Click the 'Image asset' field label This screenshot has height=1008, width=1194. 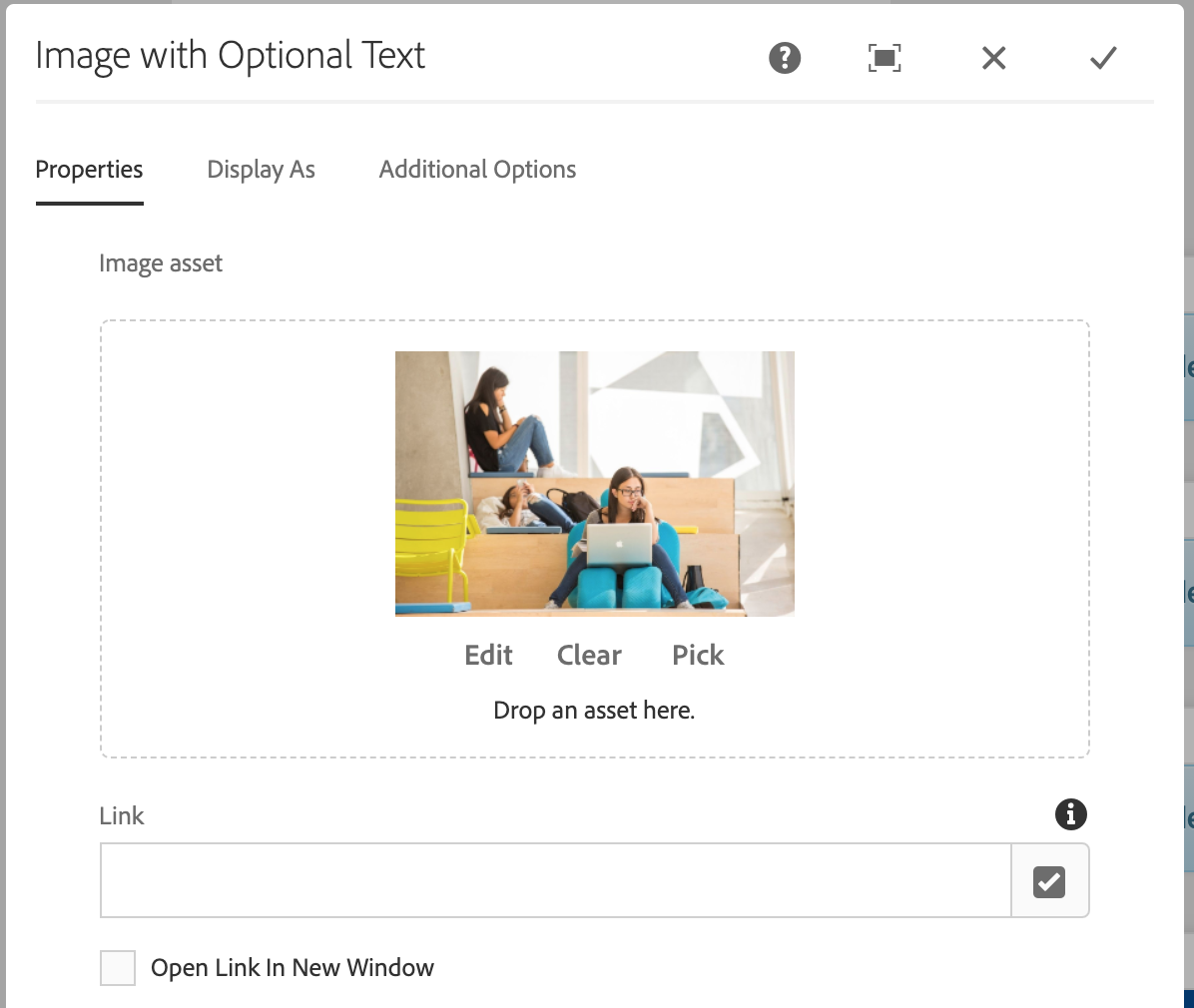(x=161, y=263)
